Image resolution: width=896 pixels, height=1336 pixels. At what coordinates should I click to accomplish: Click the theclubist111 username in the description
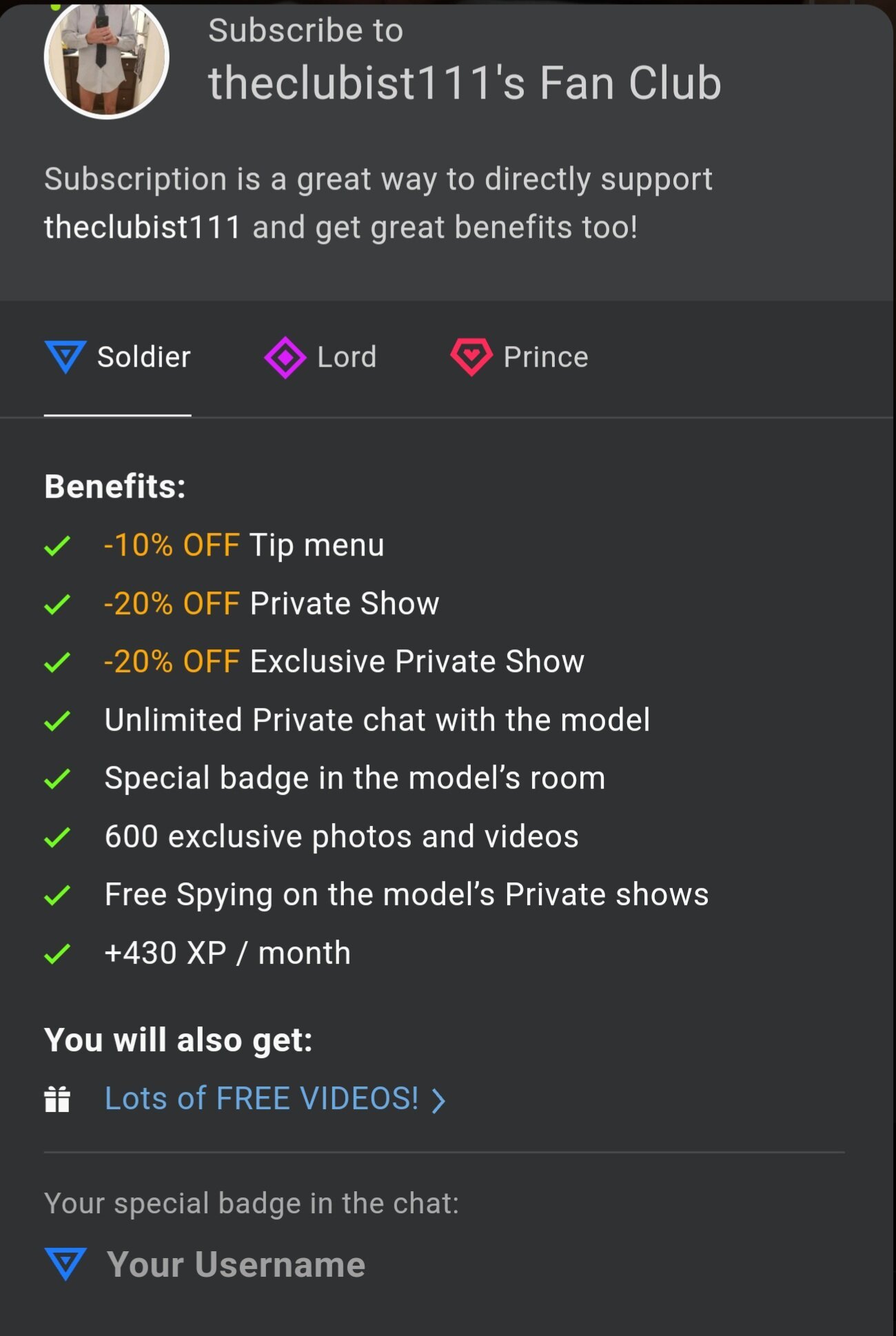click(143, 227)
